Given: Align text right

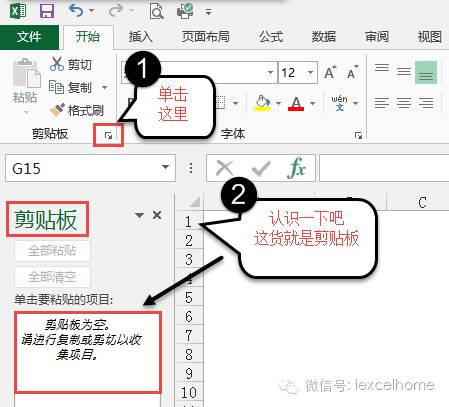Looking at the screenshot, I should click(426, 103).
